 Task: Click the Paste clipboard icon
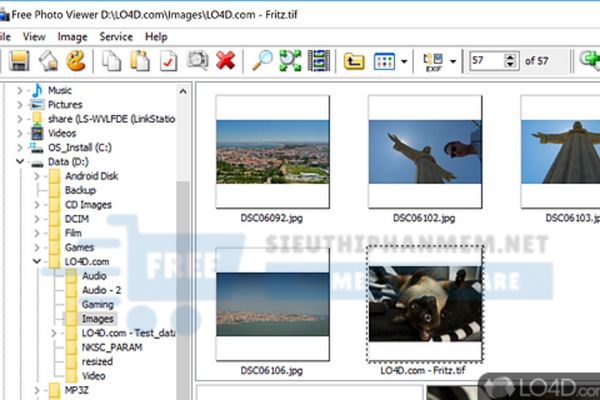[140, 61]
